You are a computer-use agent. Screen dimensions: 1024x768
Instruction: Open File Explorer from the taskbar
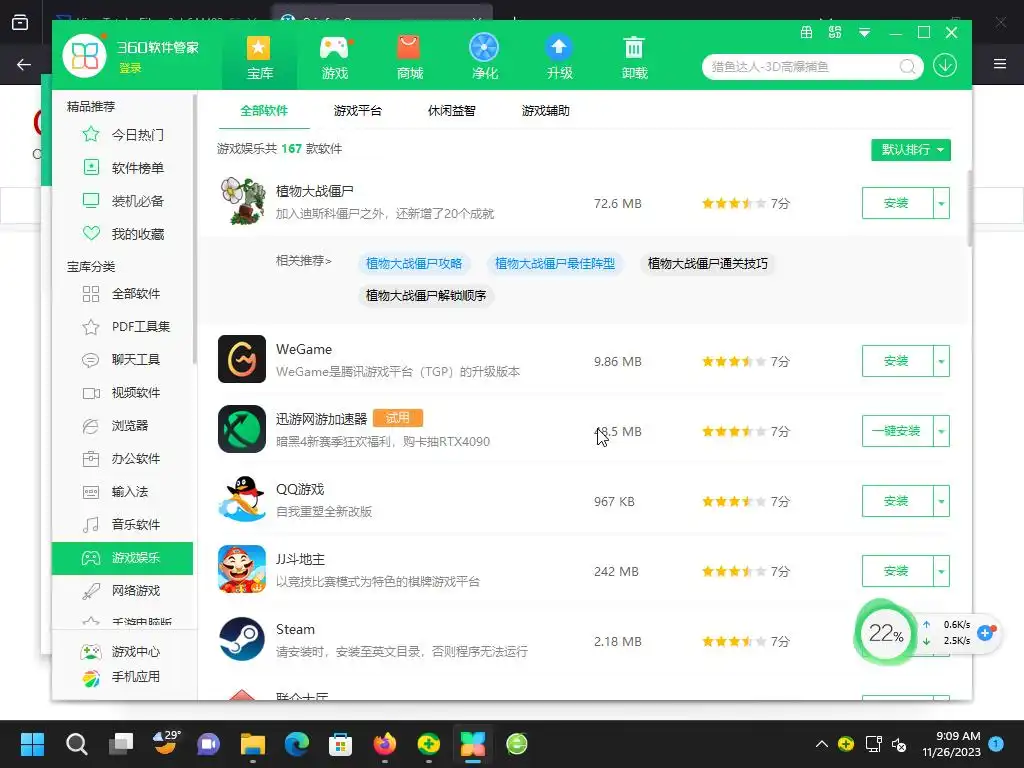click(253, 744)
